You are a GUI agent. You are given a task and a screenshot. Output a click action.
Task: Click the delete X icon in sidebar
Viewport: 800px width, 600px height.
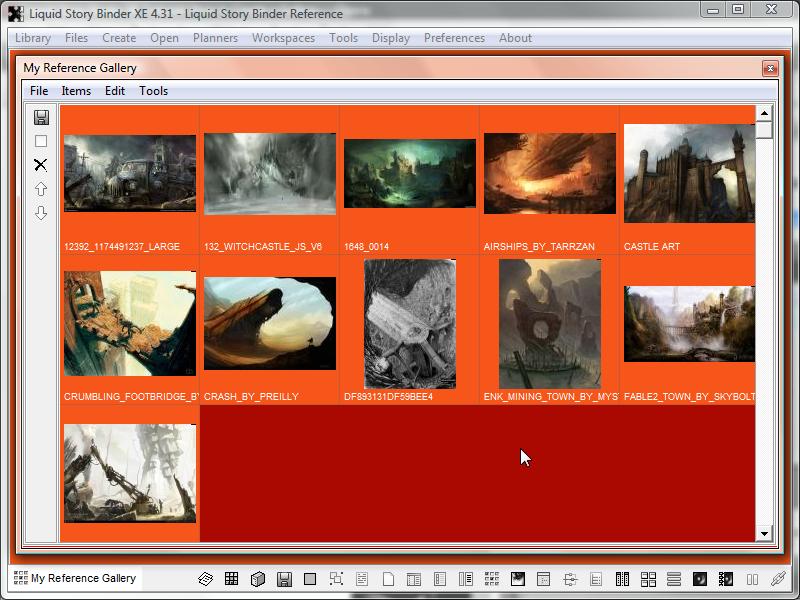tap(41, 165)
